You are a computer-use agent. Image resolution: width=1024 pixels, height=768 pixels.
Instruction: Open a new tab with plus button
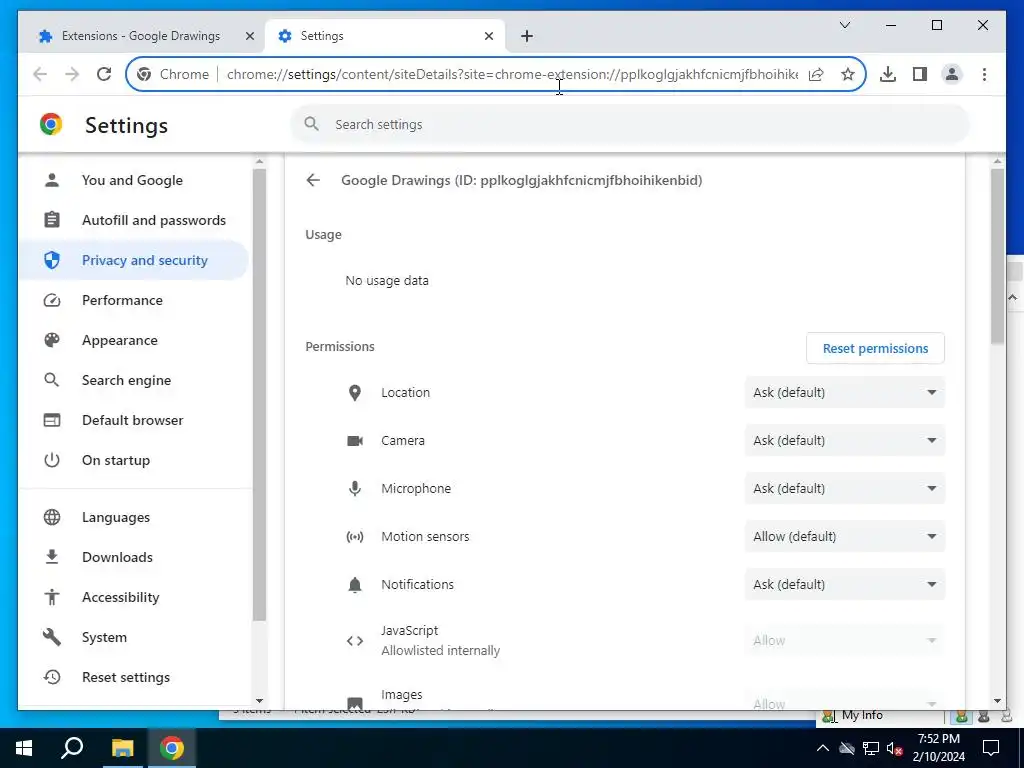tap(527, 36)
